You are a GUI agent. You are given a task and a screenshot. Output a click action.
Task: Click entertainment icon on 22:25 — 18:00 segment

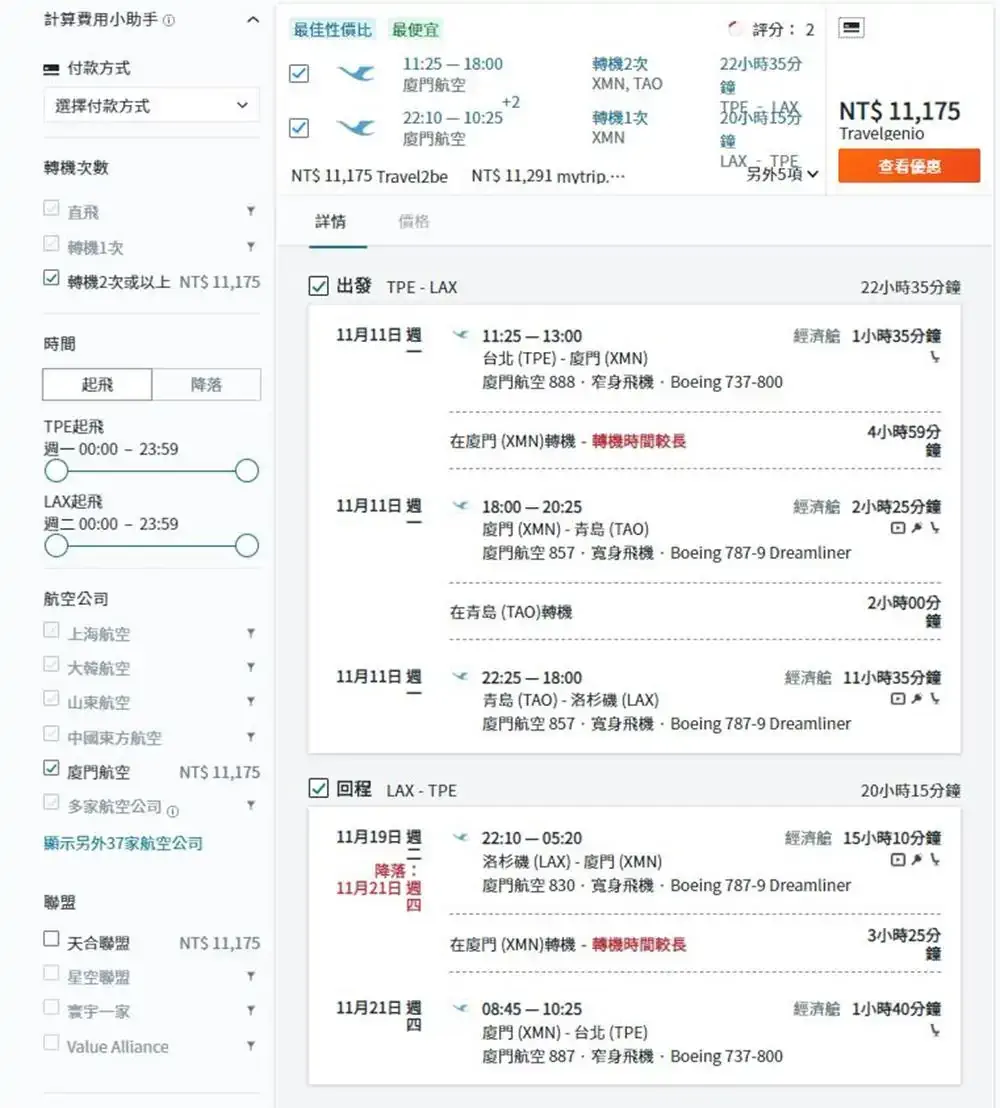898,699
